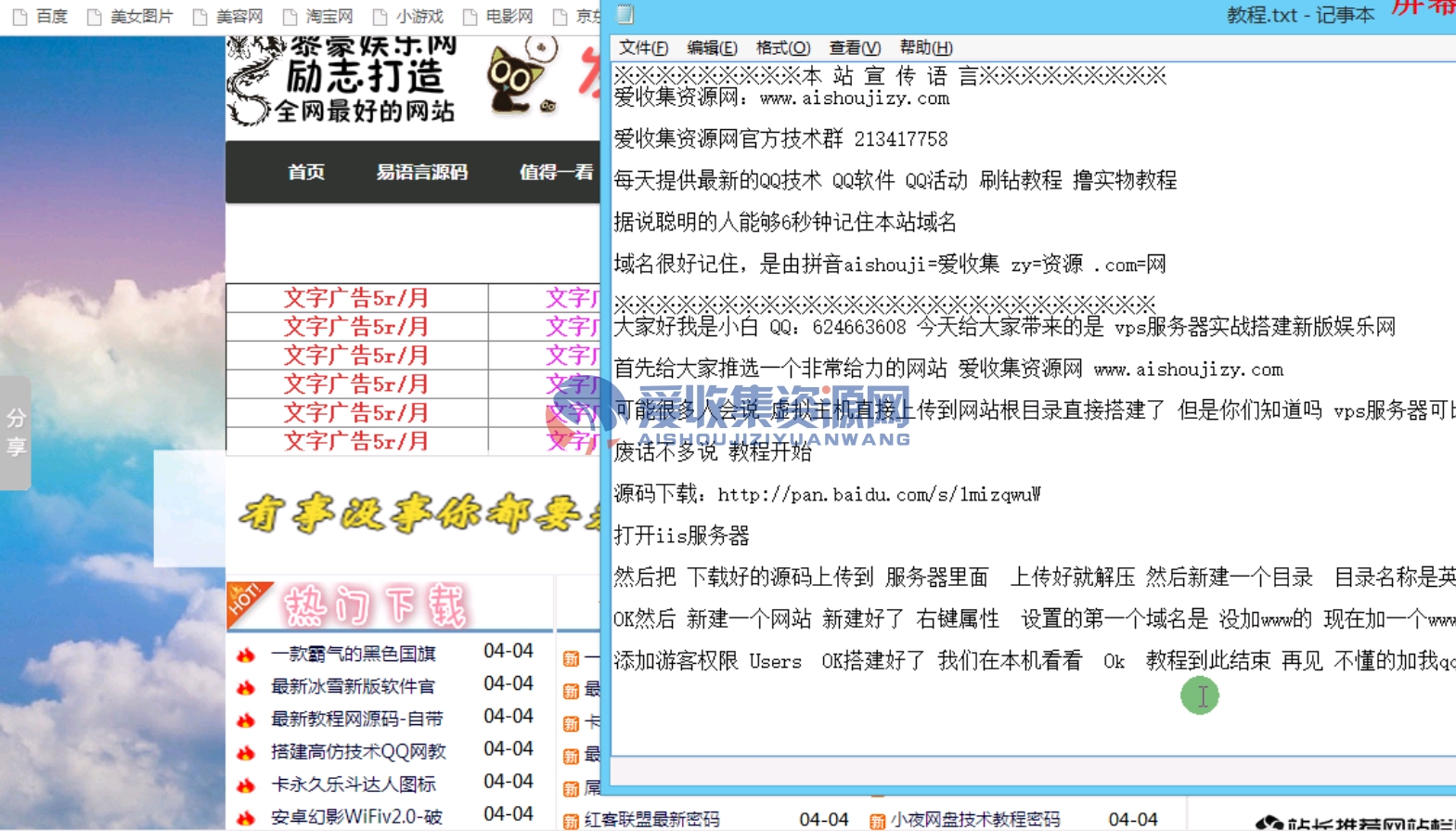Click the 电影网 bookmark page icon

470,17
